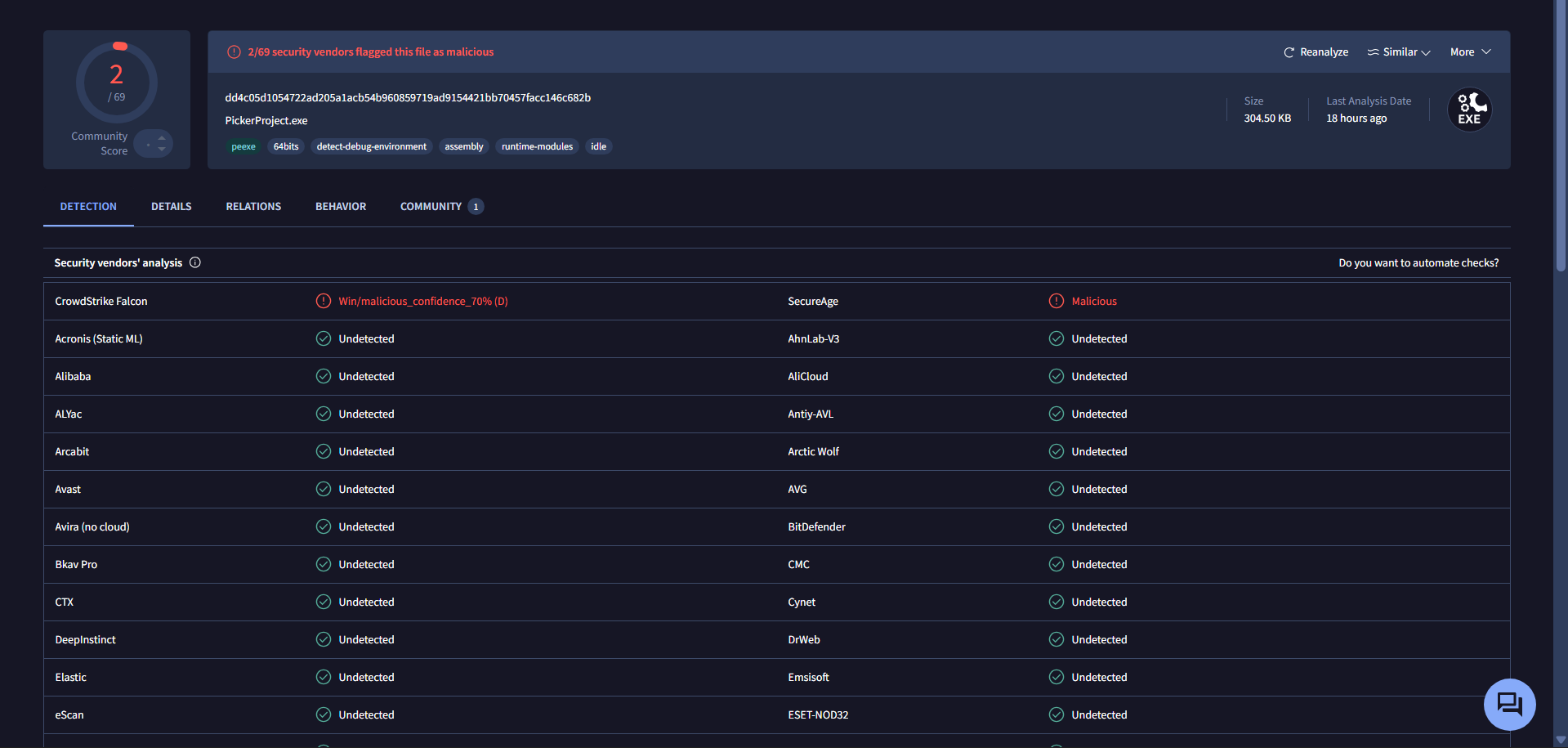Downvote the community score
1568x748 pixels.
pyautogui.click(x=162, y=149)
